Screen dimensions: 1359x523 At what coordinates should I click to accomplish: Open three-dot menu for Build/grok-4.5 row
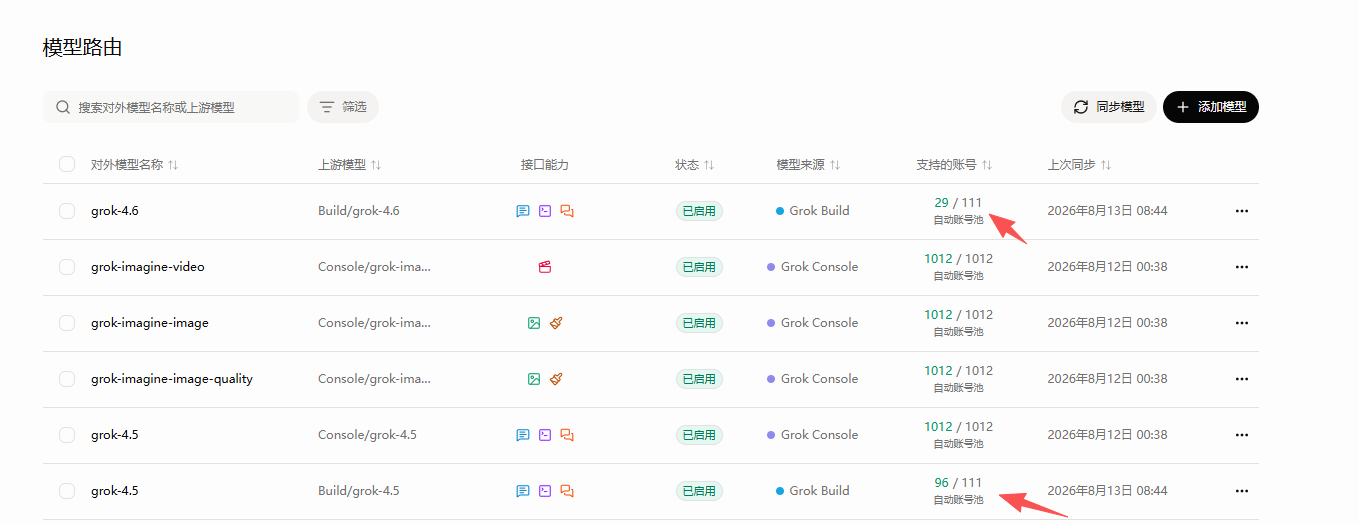pyautogui.click(x=1242, y=491)
